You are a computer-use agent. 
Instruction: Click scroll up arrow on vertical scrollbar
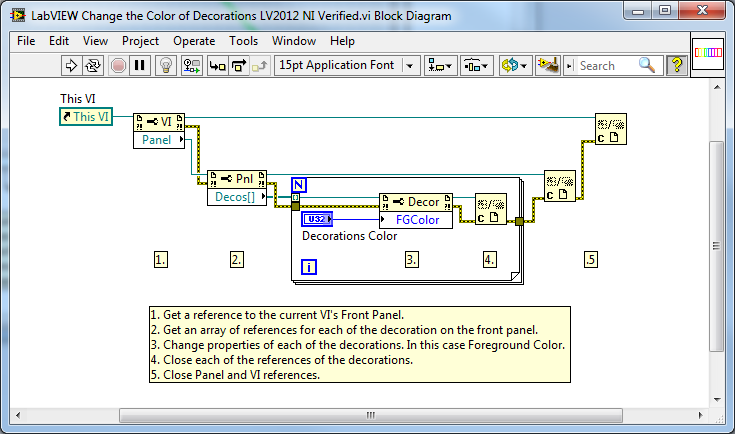[717, 87]
